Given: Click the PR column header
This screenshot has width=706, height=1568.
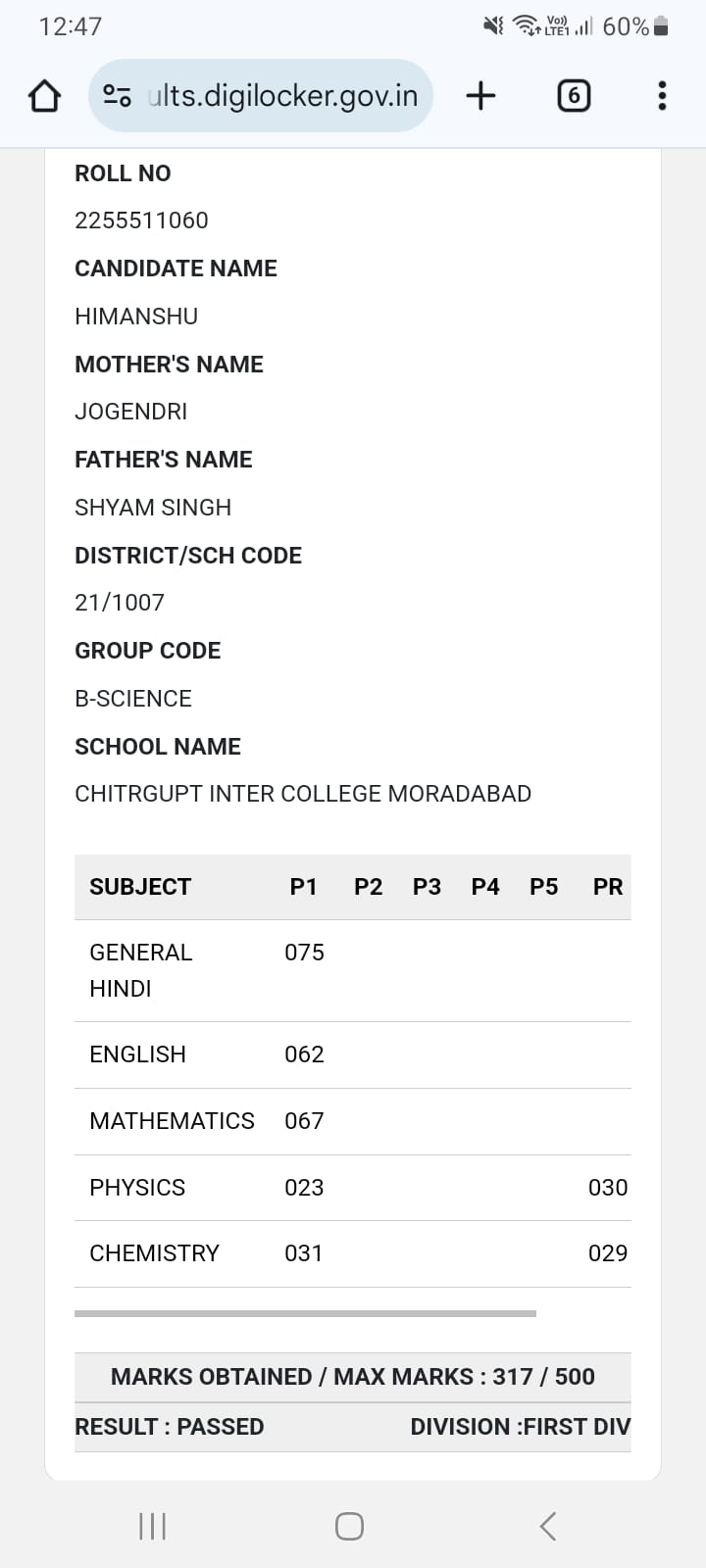Looking at the screenshot, I should coord(608,887).
